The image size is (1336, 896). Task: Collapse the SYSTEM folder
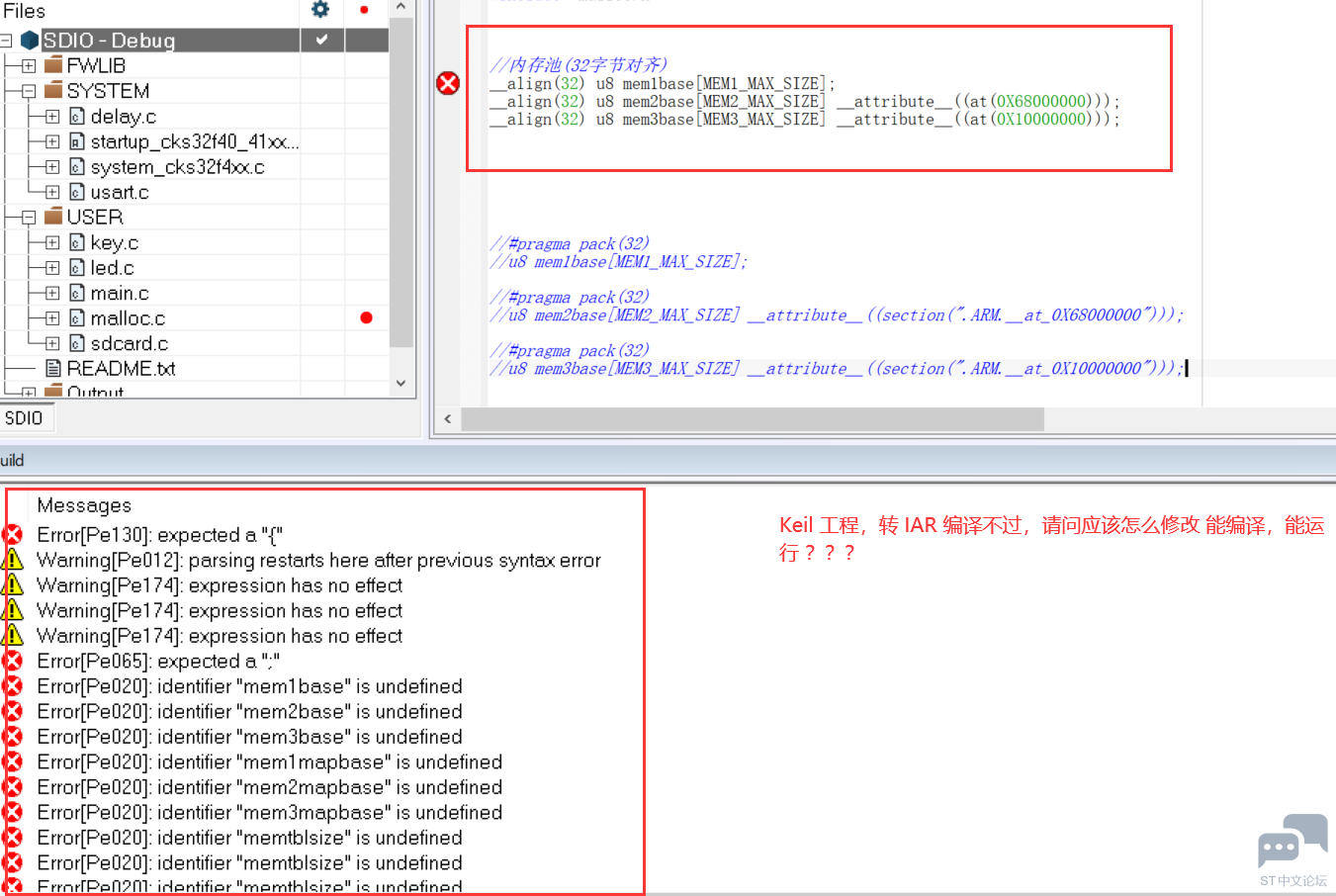click(x=29, y=91)
